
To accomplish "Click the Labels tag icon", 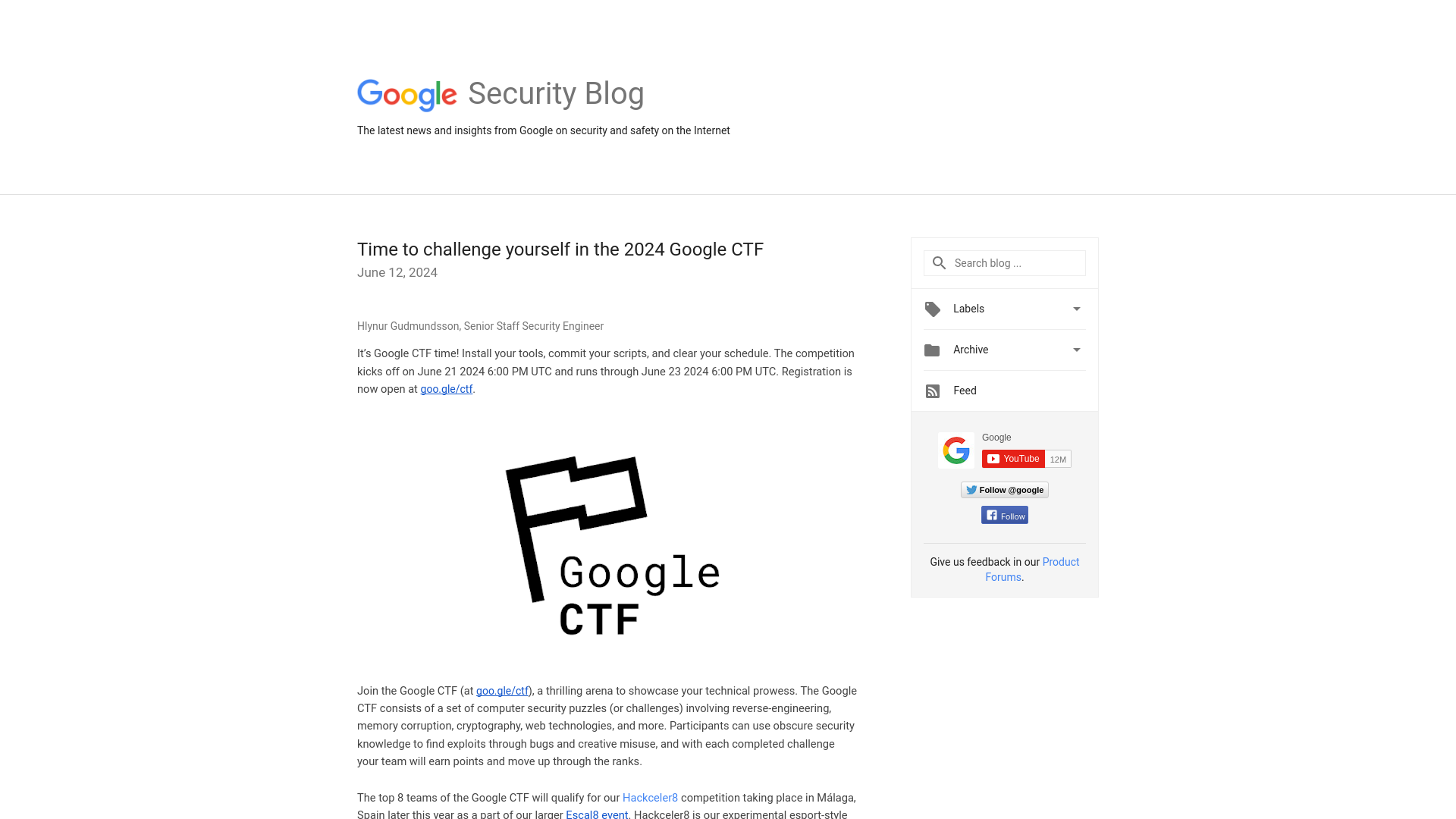I will [x=932, y=309].
